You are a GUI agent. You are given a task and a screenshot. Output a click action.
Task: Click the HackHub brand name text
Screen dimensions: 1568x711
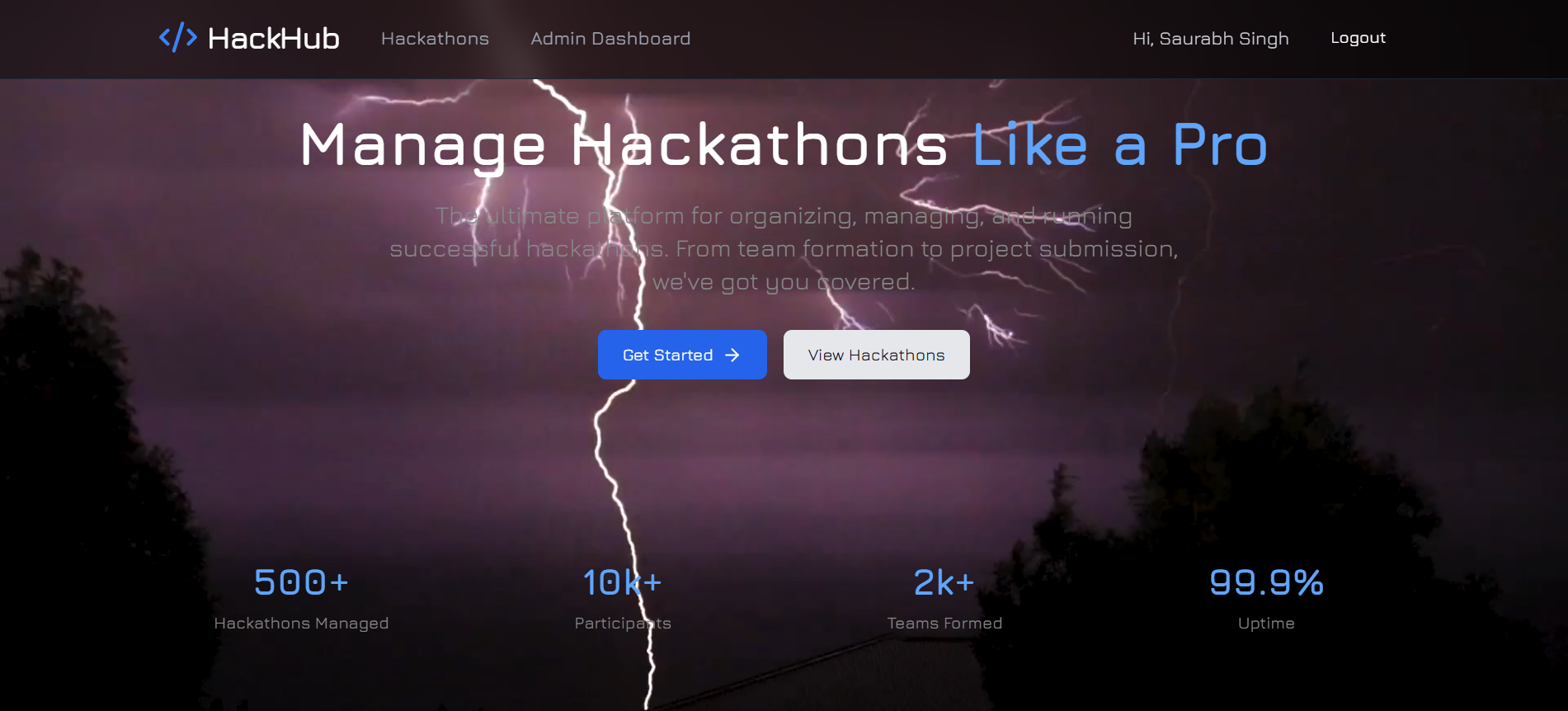[273, 38]
